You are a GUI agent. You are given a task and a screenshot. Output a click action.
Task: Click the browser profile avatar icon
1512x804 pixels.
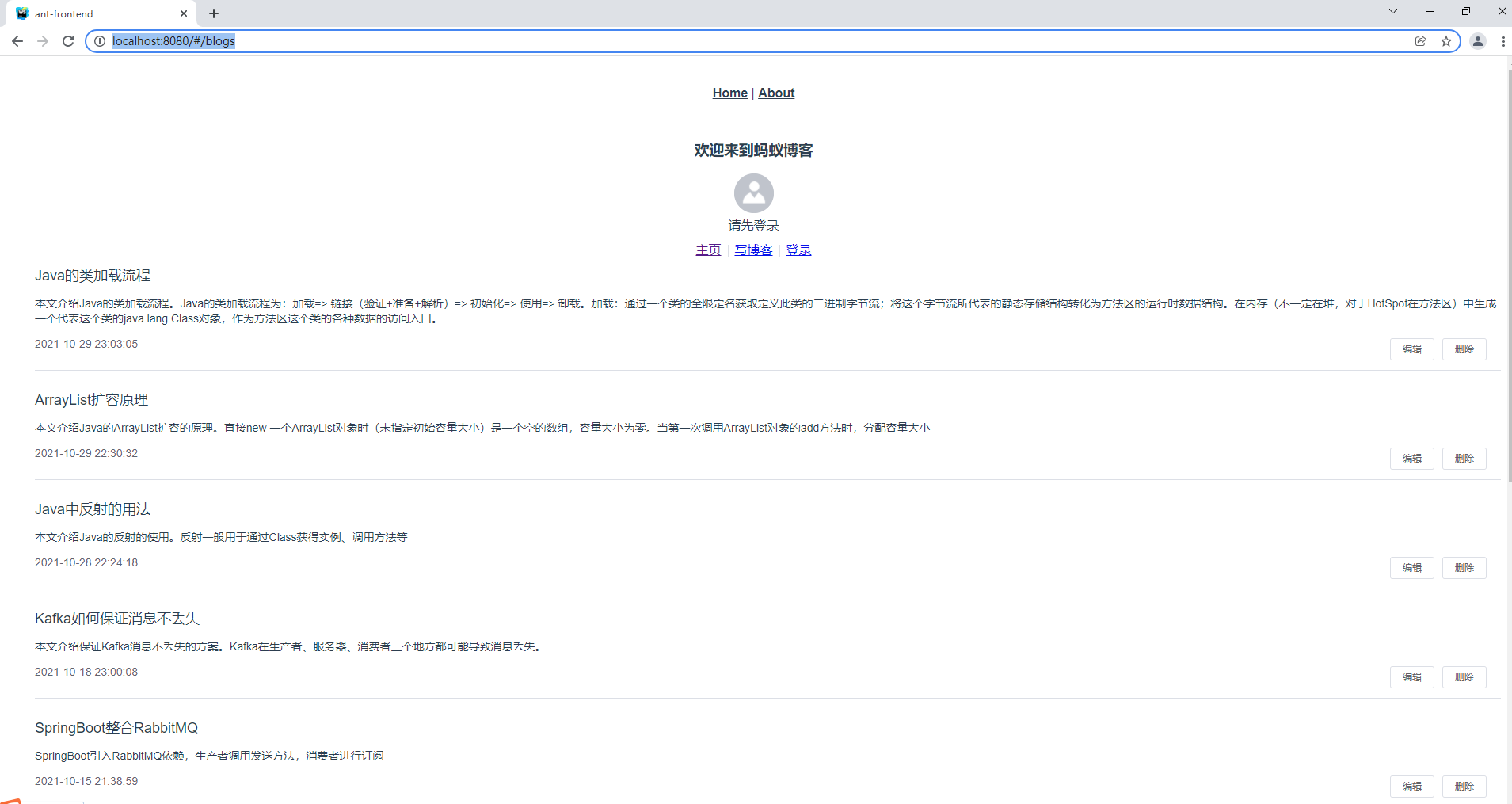coord(1478,40)
